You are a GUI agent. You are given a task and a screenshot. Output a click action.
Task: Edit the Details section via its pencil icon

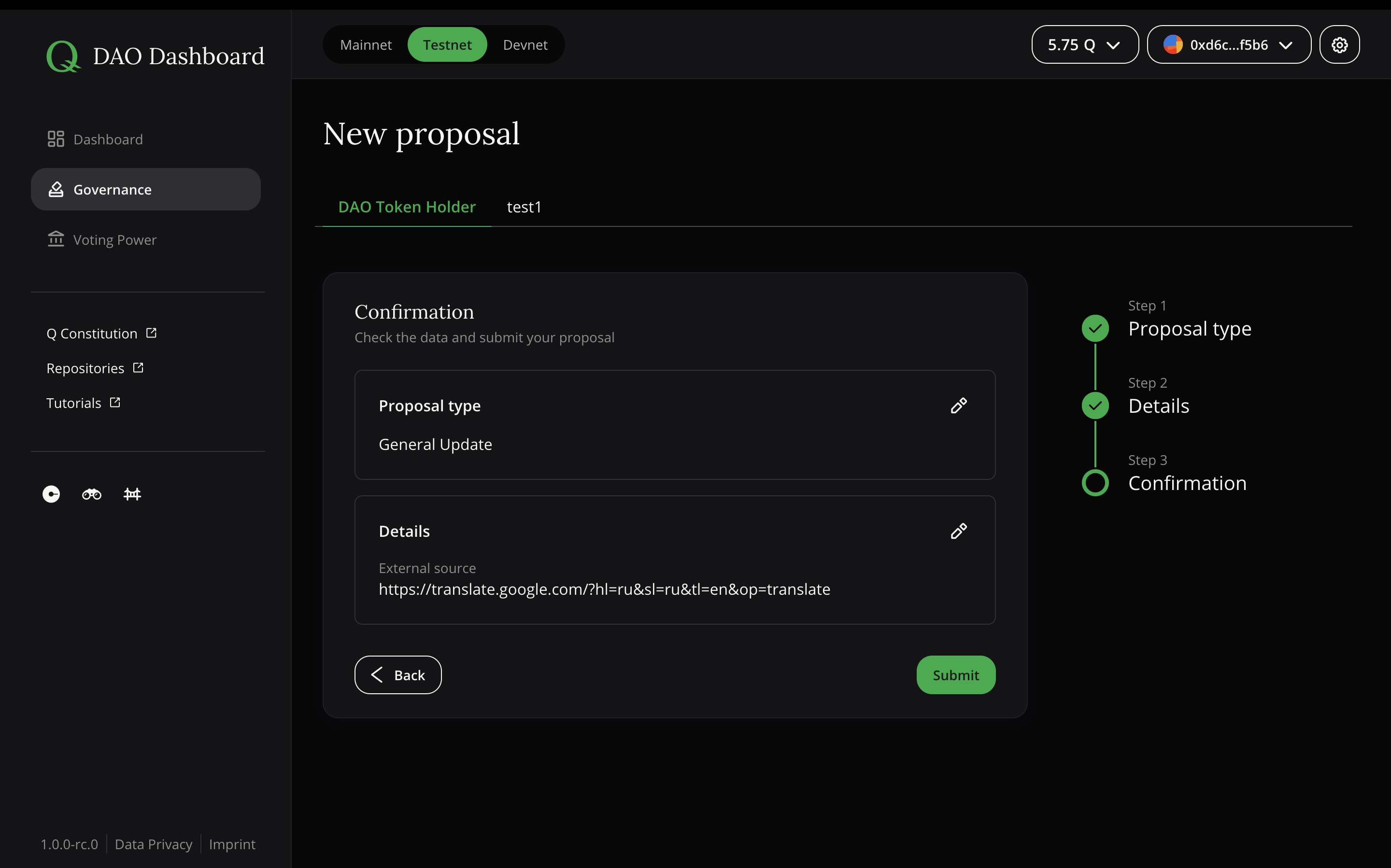(958, 531)
